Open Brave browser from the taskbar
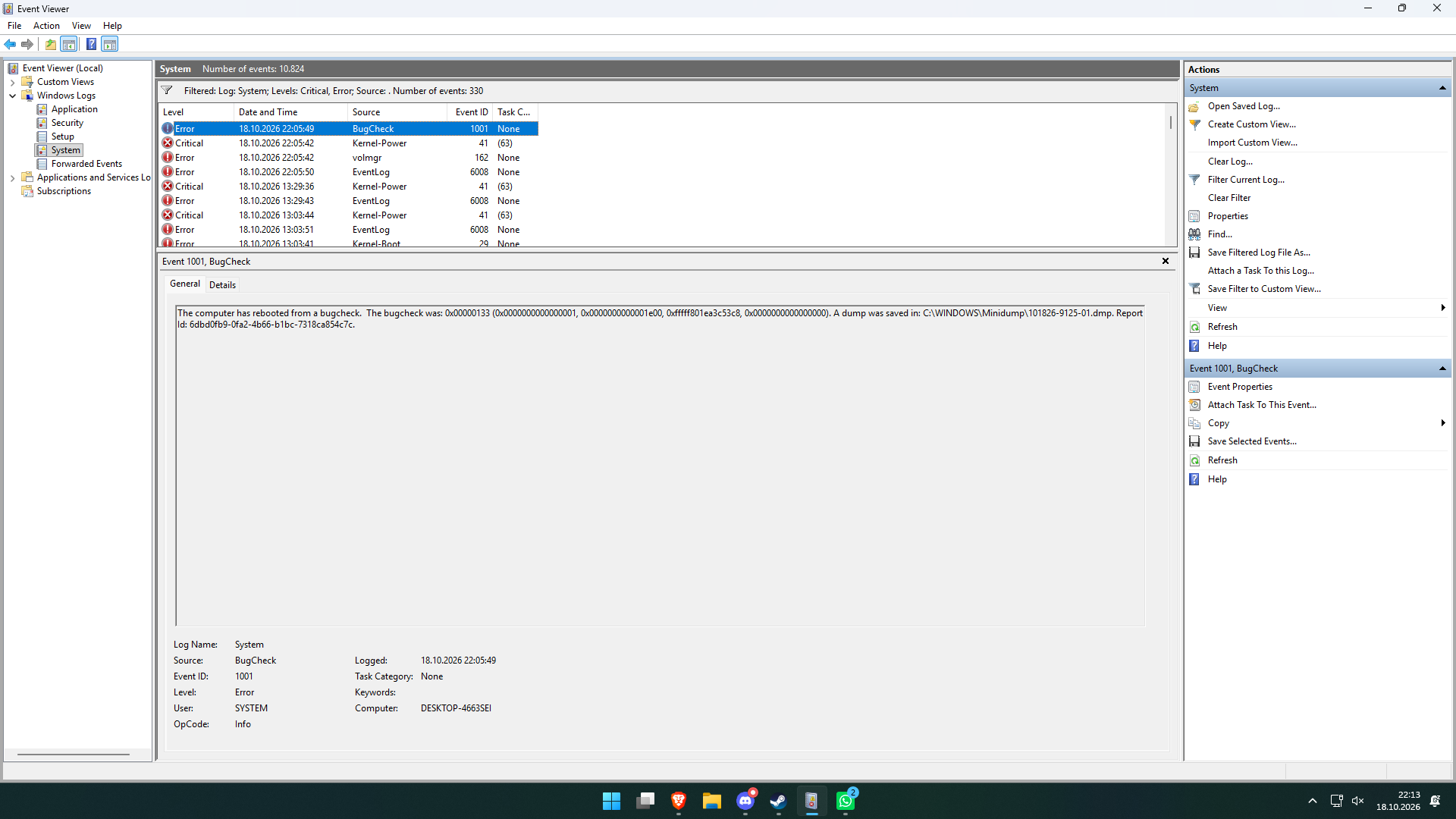This screenshot has height=819, width=1456. coord(679,801)
